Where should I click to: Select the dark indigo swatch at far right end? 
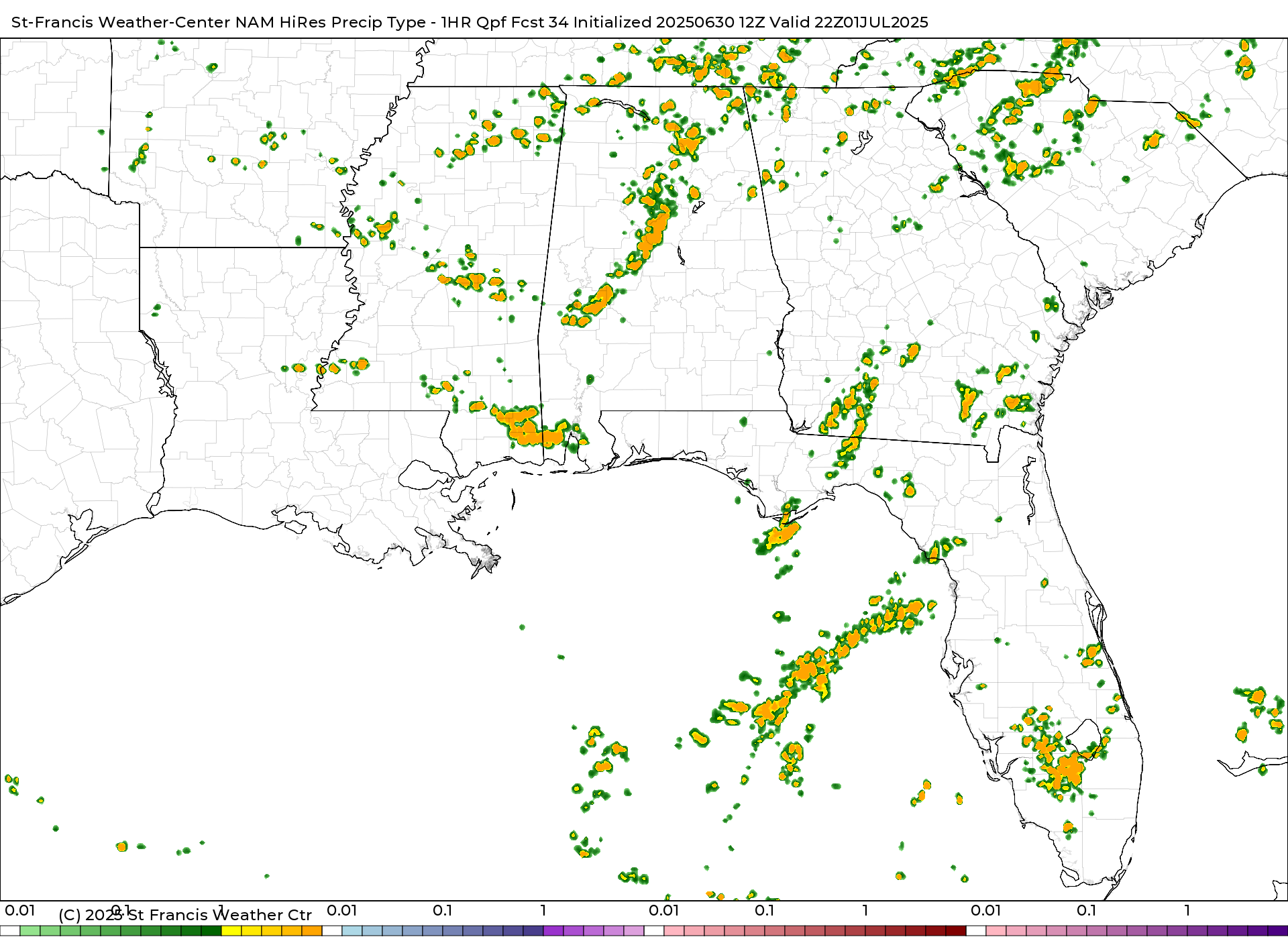[x=1278, y=931]
